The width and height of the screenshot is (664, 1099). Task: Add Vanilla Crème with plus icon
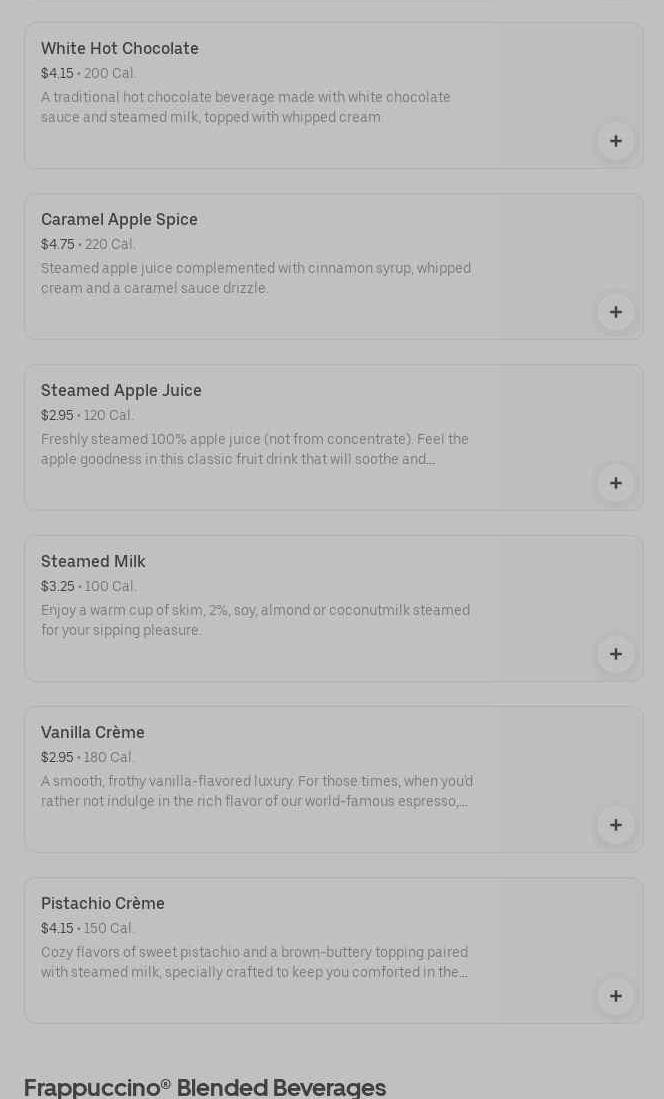(x=615, y=825)
